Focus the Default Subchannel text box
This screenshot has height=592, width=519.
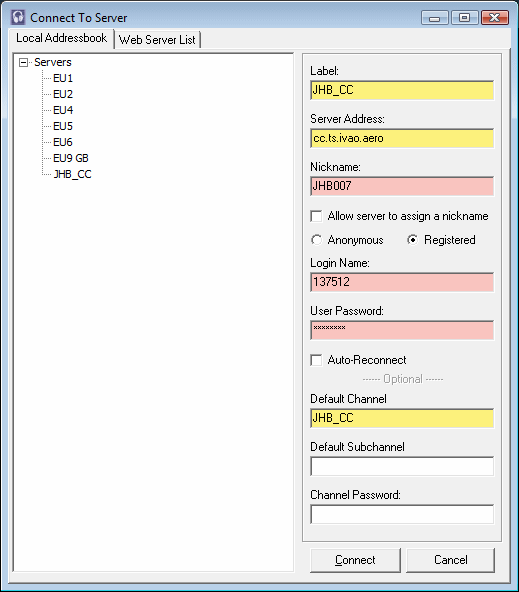[x=402, y=467]
